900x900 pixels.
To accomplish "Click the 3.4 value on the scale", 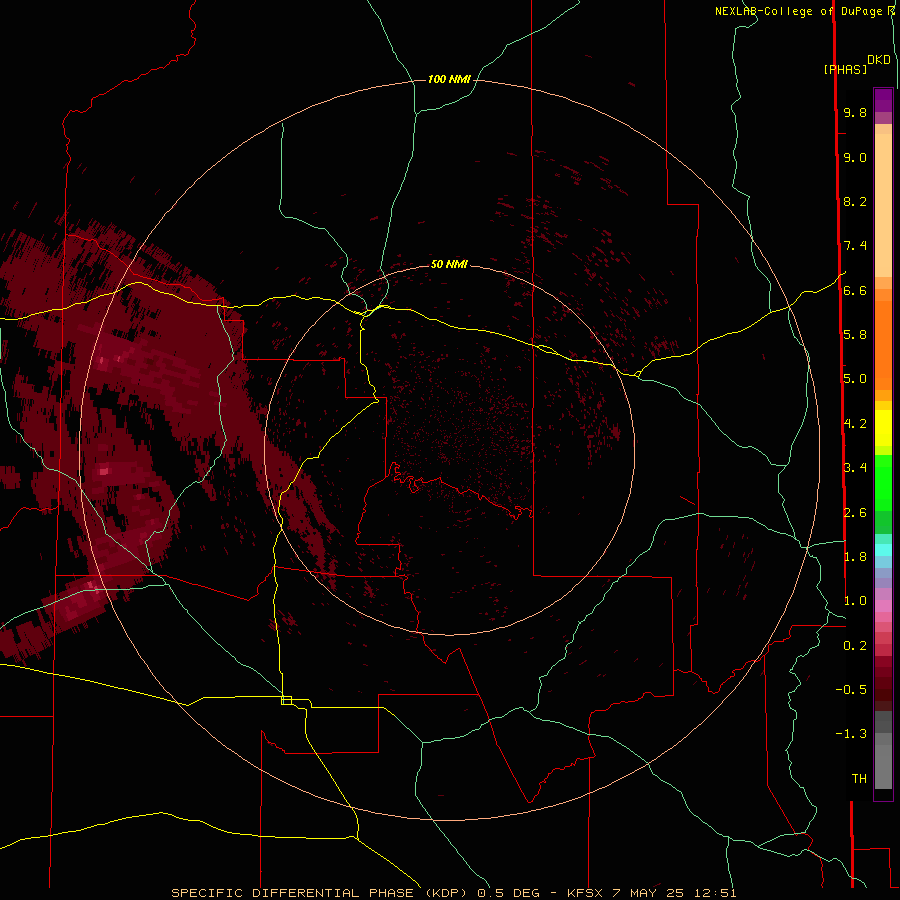I will coord(855,467).
